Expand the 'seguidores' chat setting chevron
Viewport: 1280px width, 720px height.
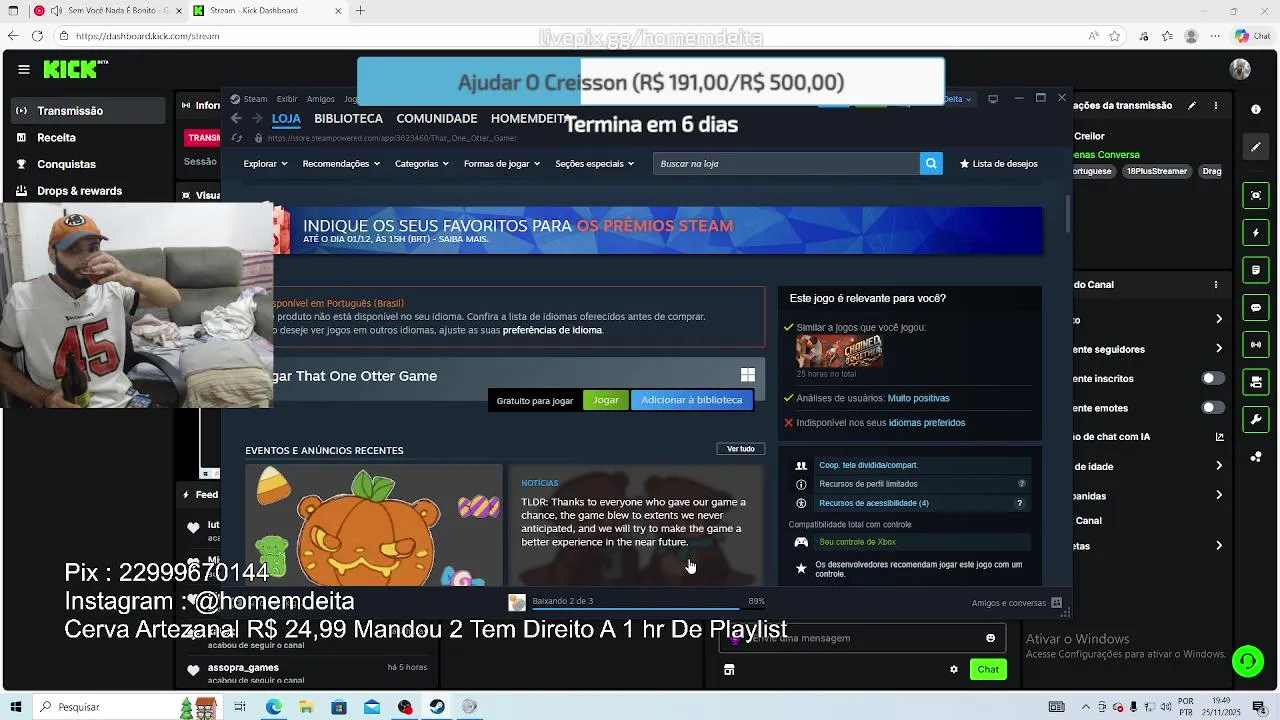click(x=1219, y=348)
